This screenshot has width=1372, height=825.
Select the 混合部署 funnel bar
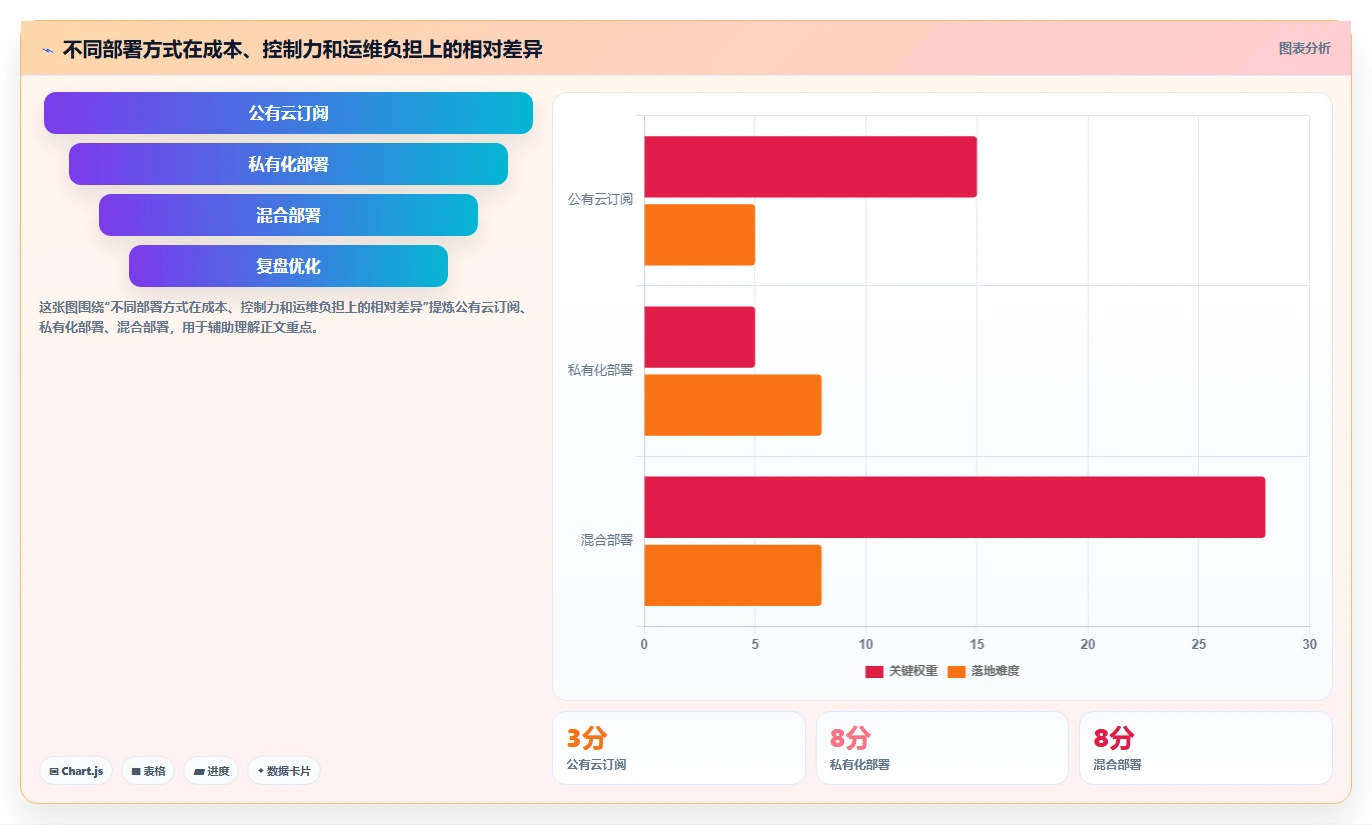pos(288,215)
